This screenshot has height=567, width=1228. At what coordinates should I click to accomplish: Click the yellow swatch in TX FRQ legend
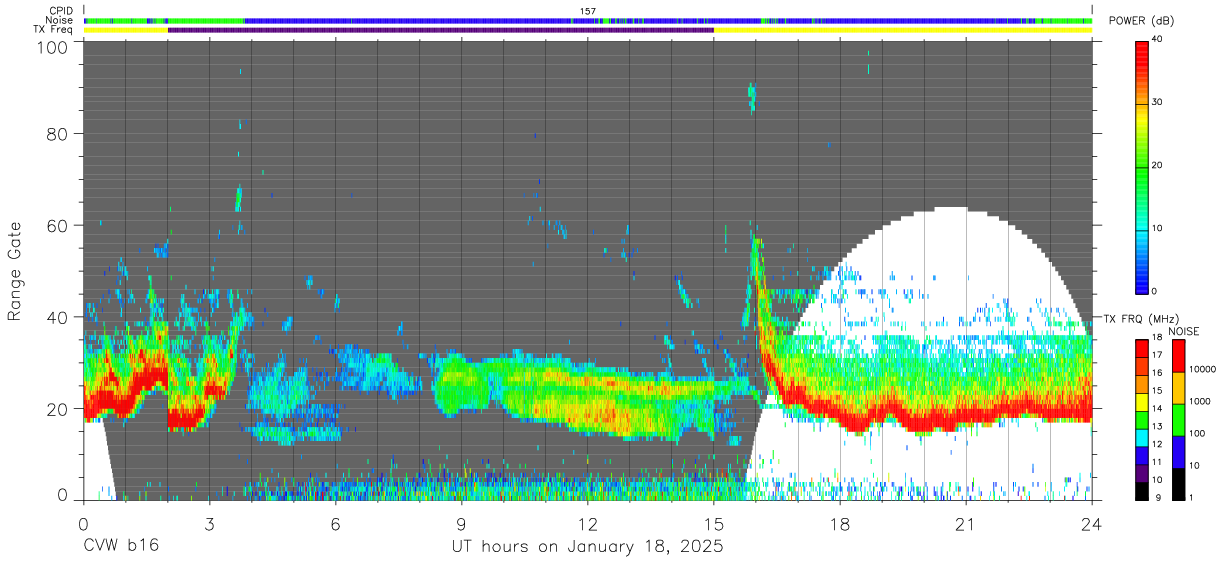1142,402
